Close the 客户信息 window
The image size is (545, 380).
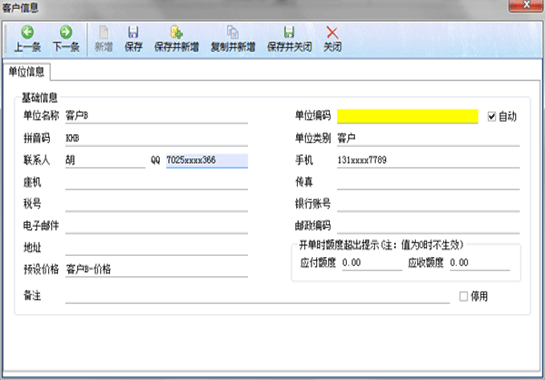tap(526, 6)
